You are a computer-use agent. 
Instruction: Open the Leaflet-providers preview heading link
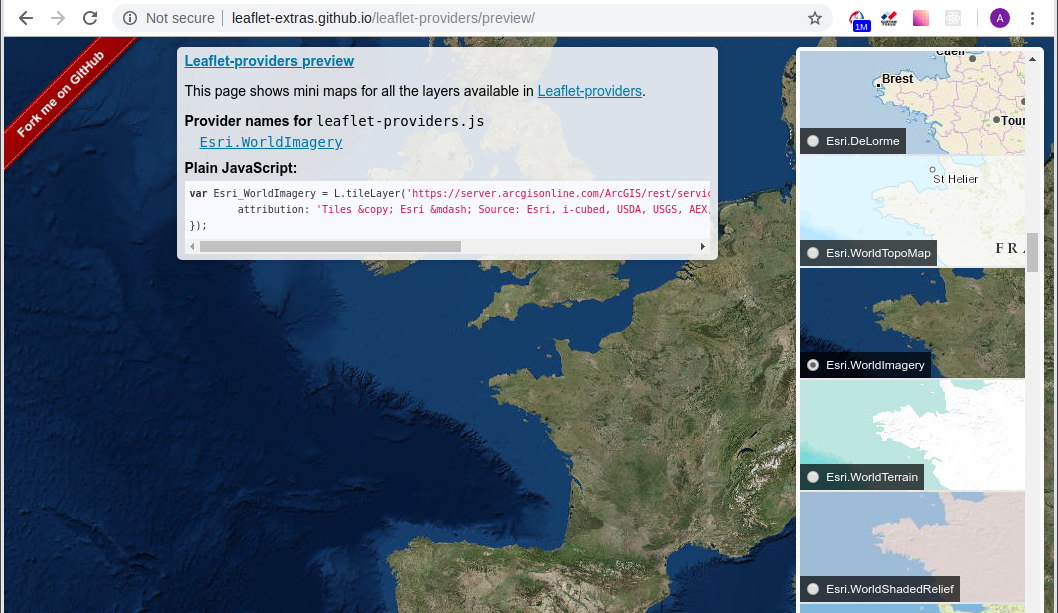269,61
